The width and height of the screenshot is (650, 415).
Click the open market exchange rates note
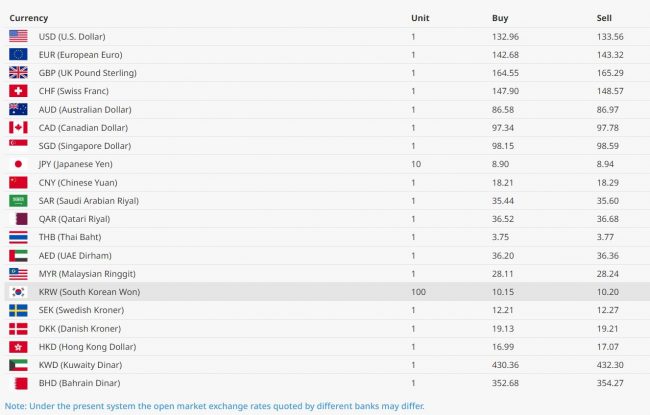click(214, 406)
